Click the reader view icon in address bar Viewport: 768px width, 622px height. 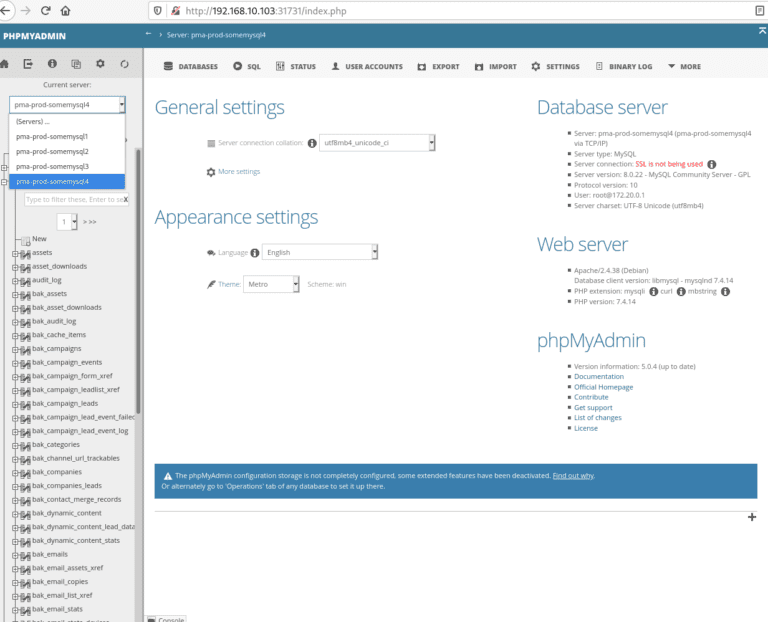tap(760, 10)
